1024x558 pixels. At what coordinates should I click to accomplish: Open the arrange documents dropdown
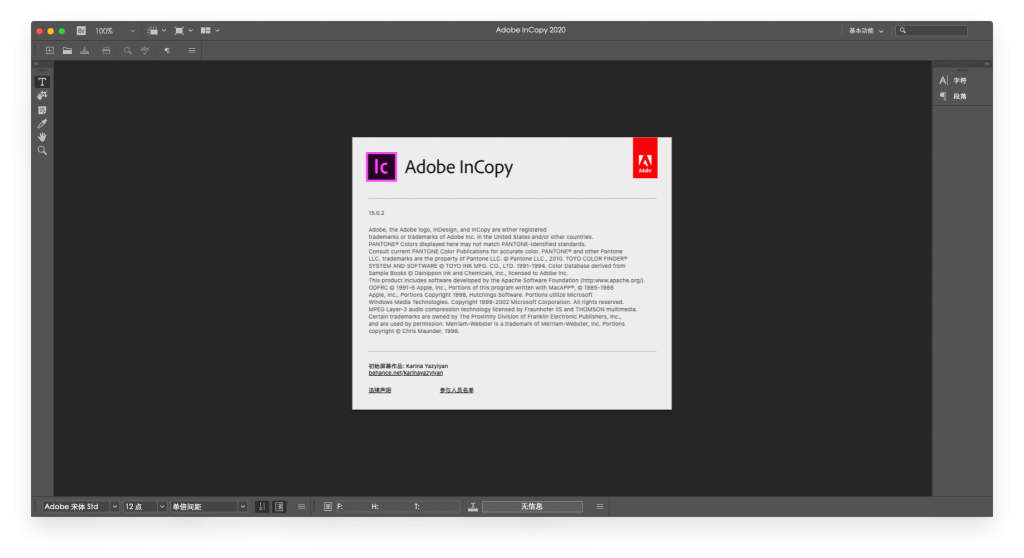(x=210, y=31)
